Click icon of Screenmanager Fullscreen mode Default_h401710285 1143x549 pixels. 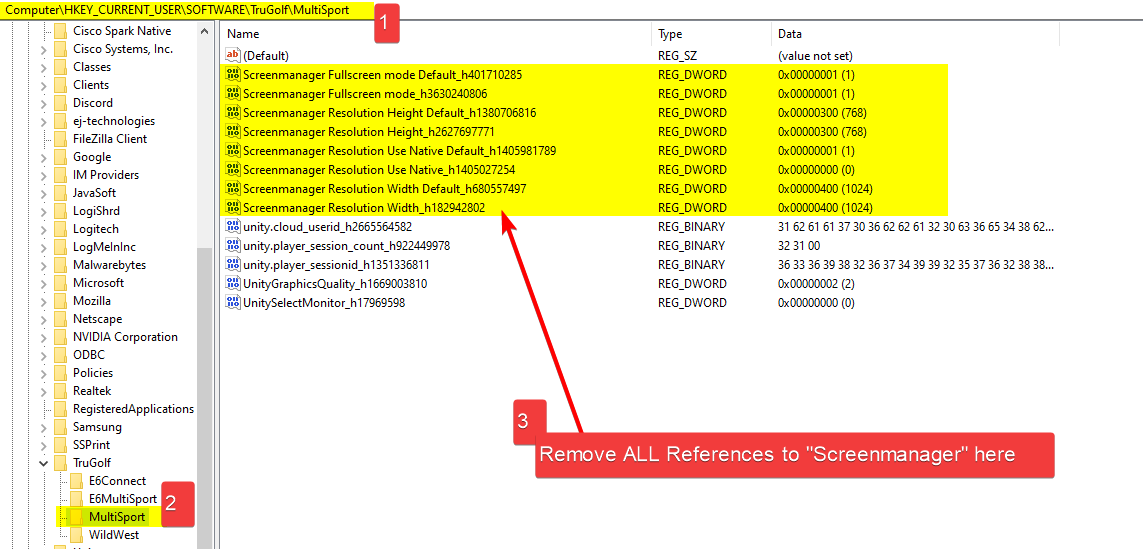[233, 74]
